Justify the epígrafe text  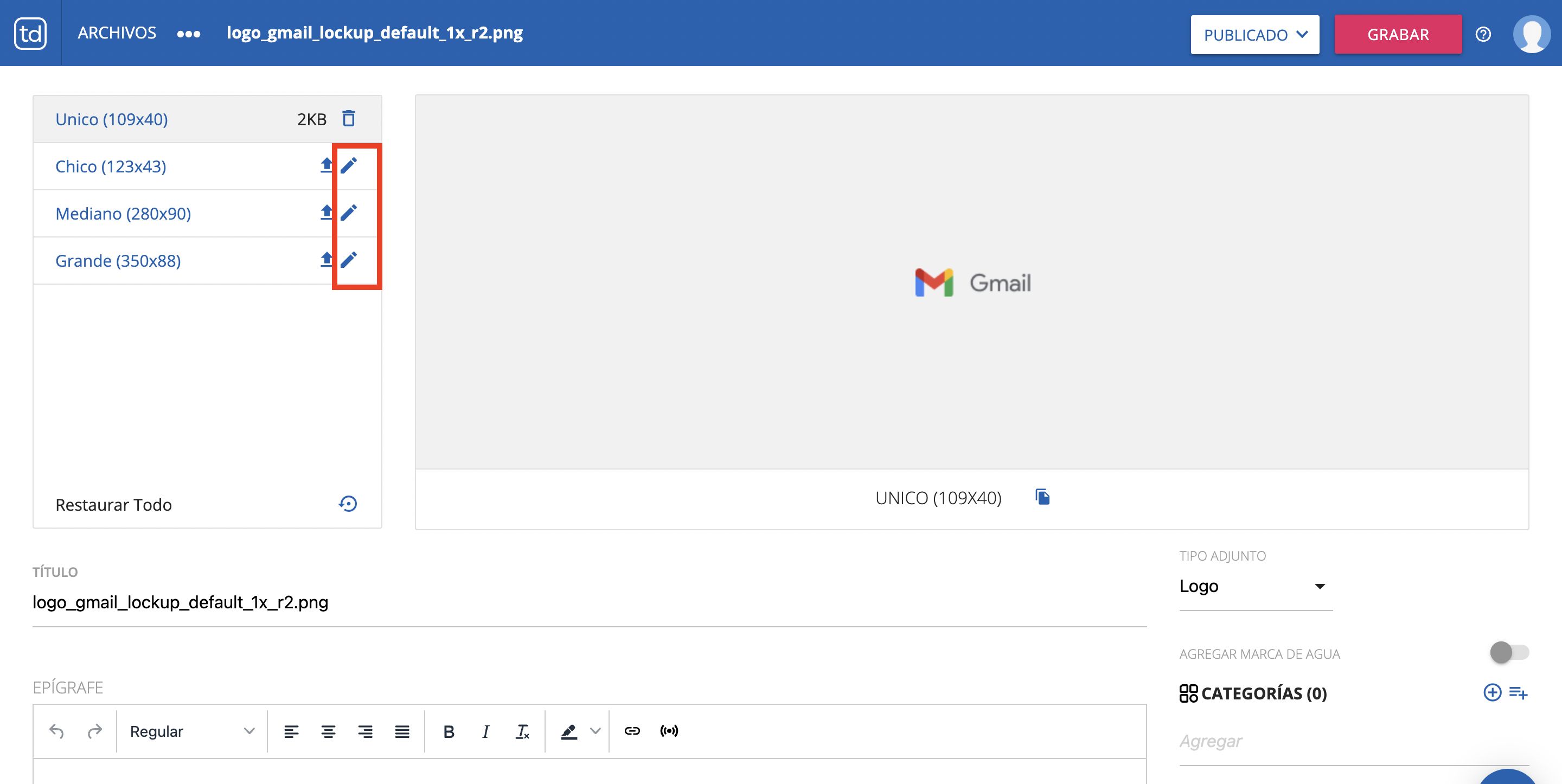coord(402,731)
